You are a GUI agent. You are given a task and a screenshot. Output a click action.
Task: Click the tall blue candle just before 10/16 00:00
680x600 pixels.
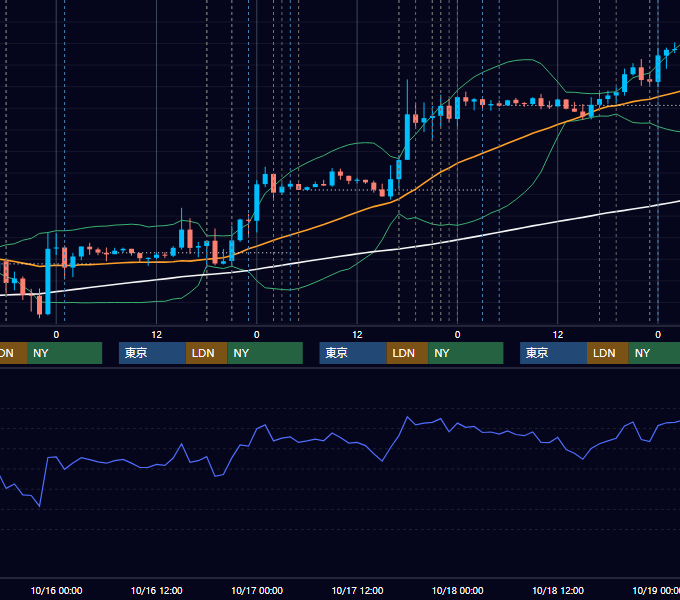tap(48, 281)
